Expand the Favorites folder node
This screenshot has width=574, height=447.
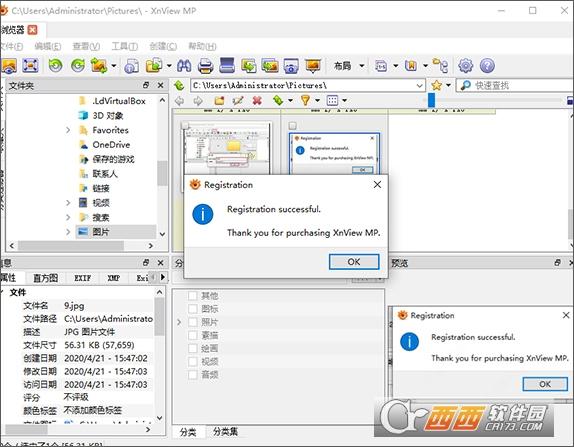68,130
